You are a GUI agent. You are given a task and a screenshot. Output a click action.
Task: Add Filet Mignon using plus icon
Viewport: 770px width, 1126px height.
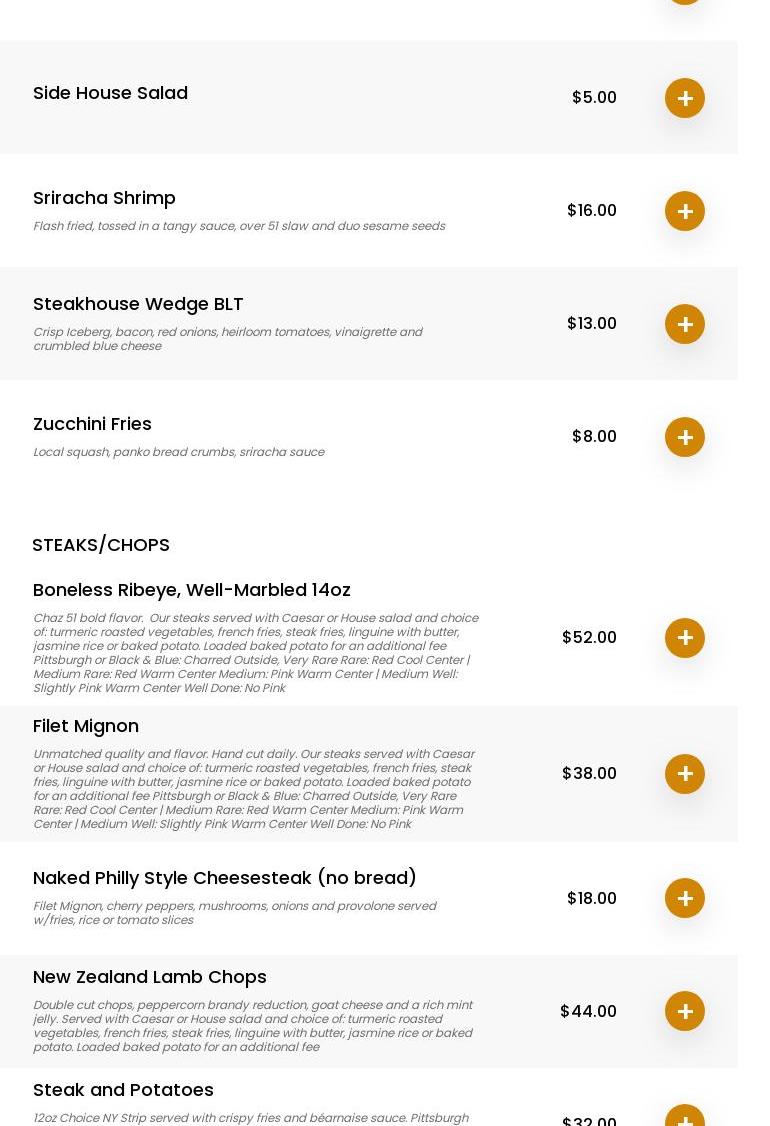pos(685,773)
